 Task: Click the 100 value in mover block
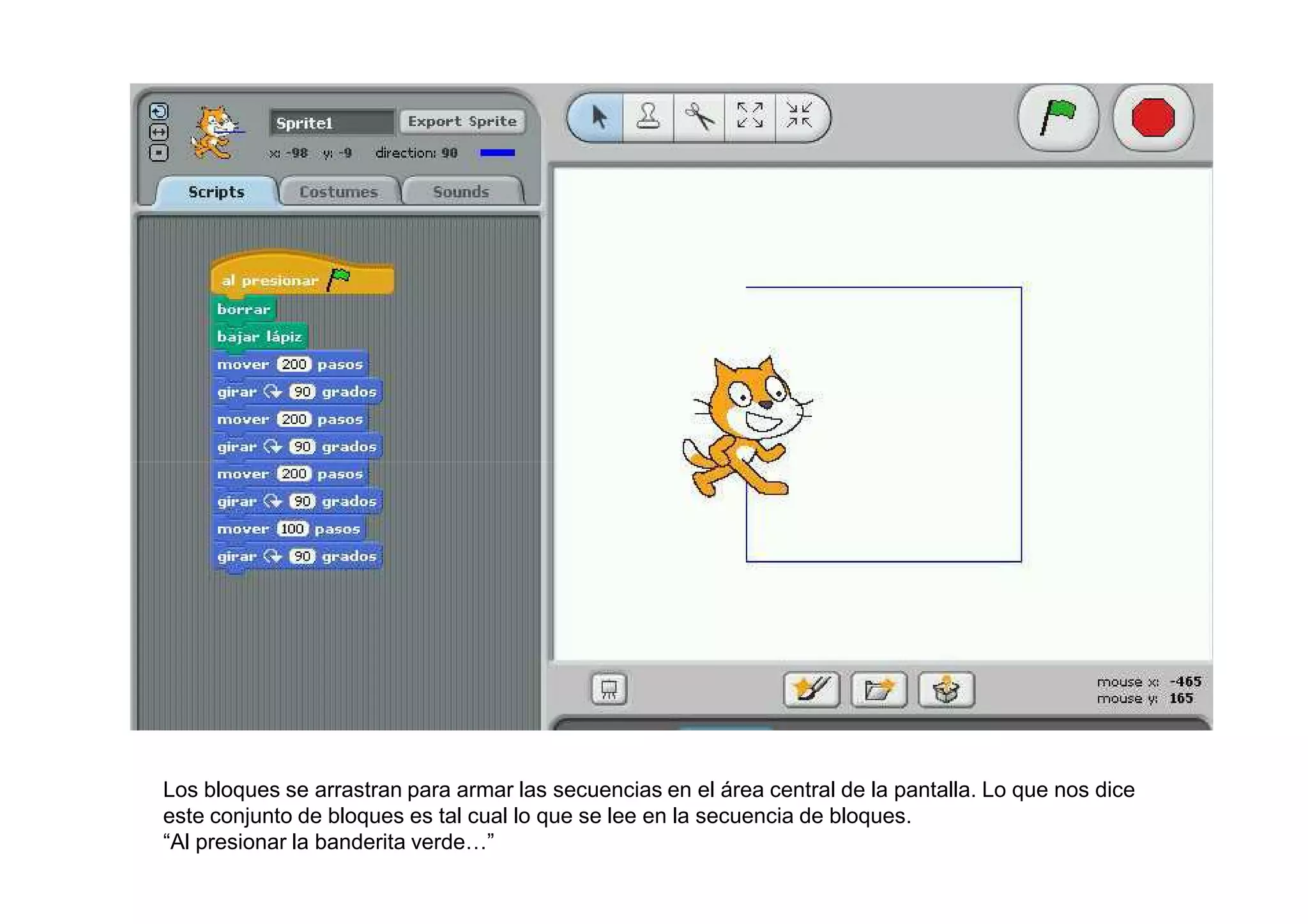pyautogui.click(x=293, y=529)
